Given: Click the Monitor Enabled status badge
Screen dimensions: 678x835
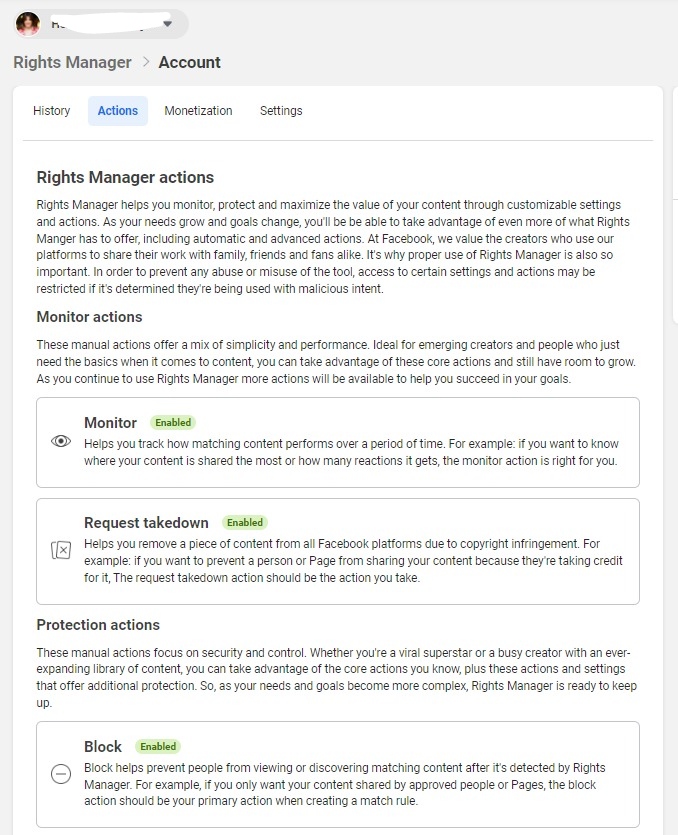Looking at the screenshot, I should coord(173,422).
